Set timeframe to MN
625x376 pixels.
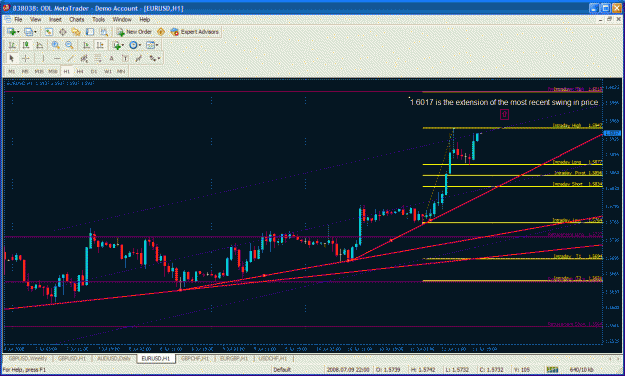[x=121, y=71]
